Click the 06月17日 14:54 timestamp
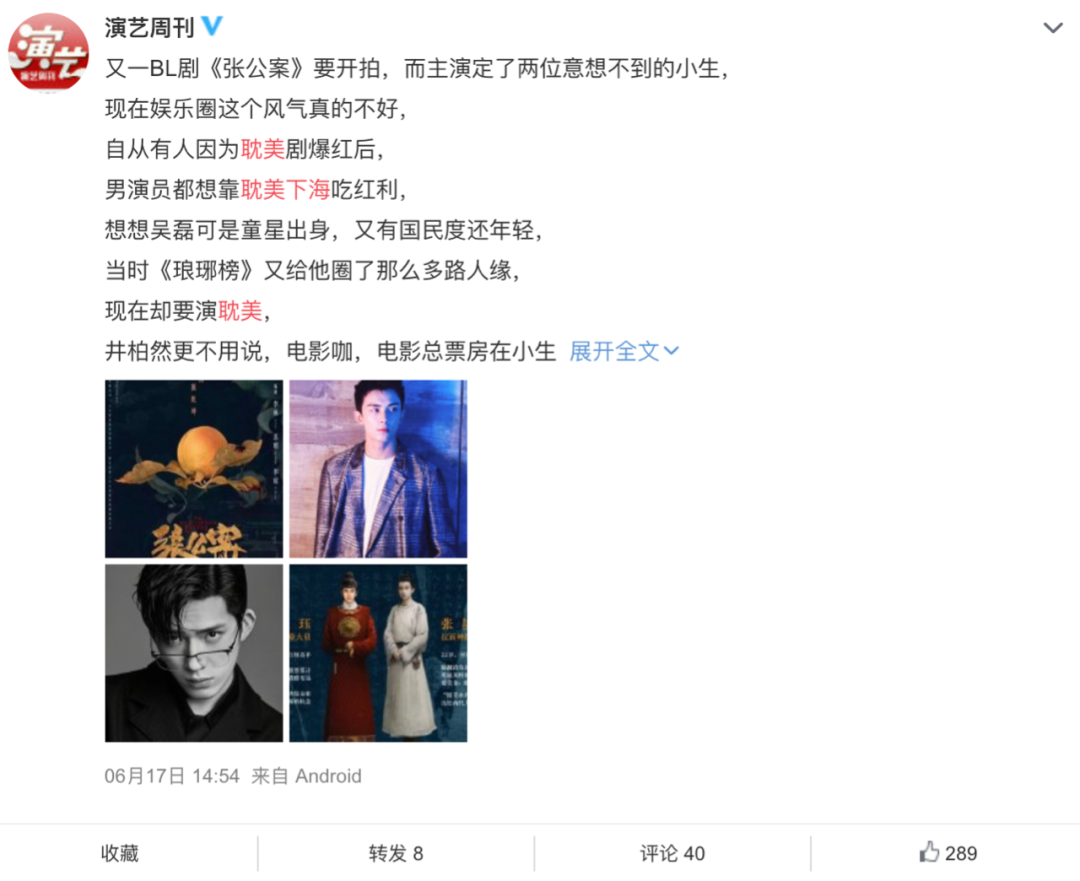Image resolution: width=1080 pixels, height=881 pixels. click(172, 776)
